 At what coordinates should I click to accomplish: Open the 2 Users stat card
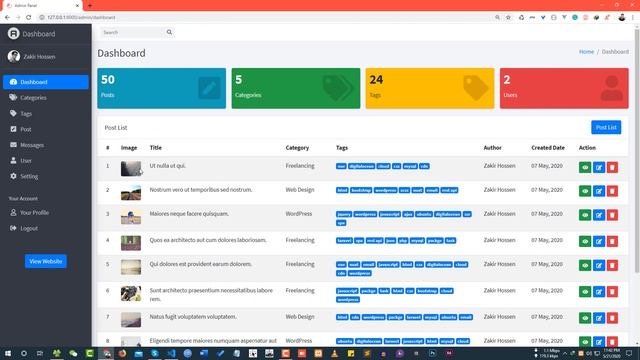564,88
